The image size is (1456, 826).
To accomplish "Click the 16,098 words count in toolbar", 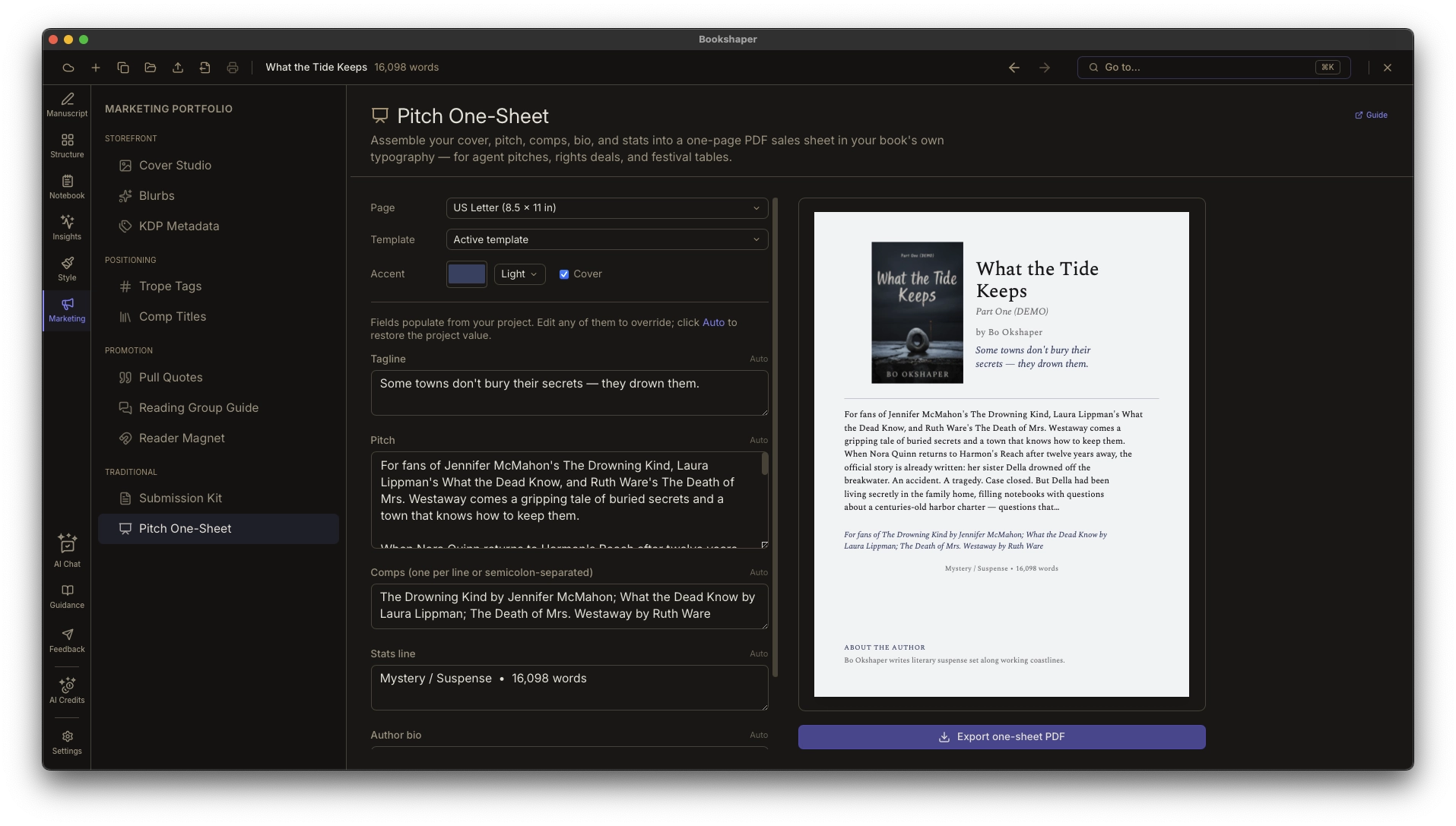I will click(x=406, y=68).
